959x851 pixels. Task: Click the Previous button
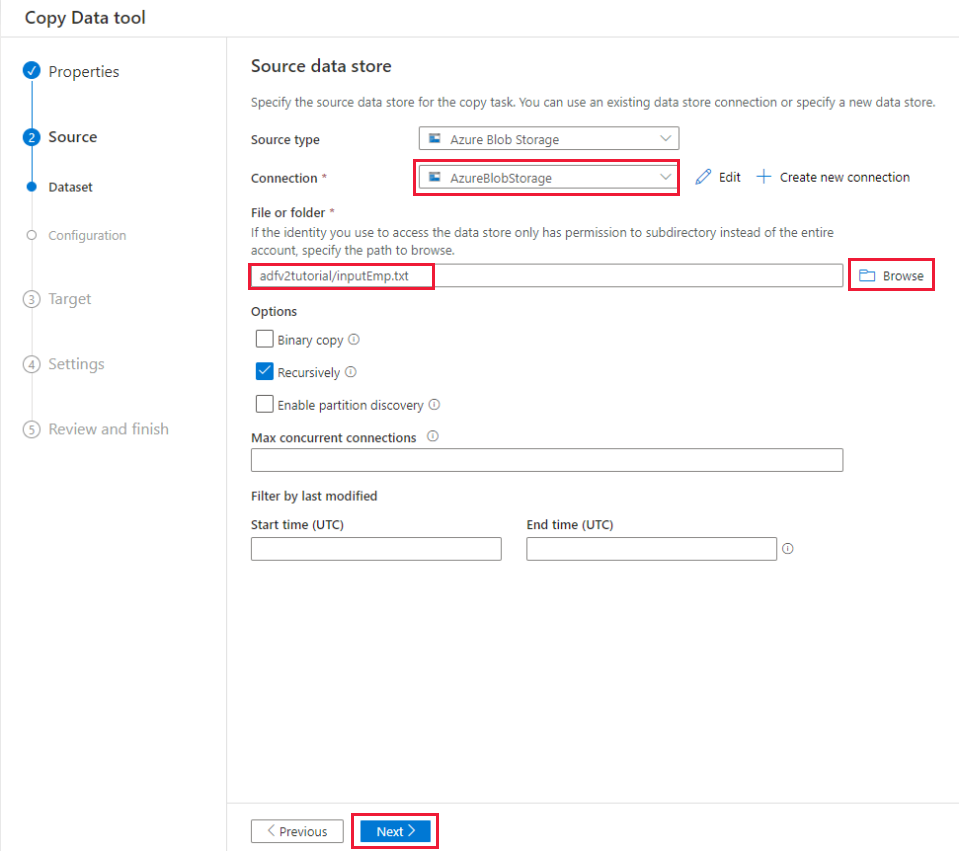click(x=297, y=831)
